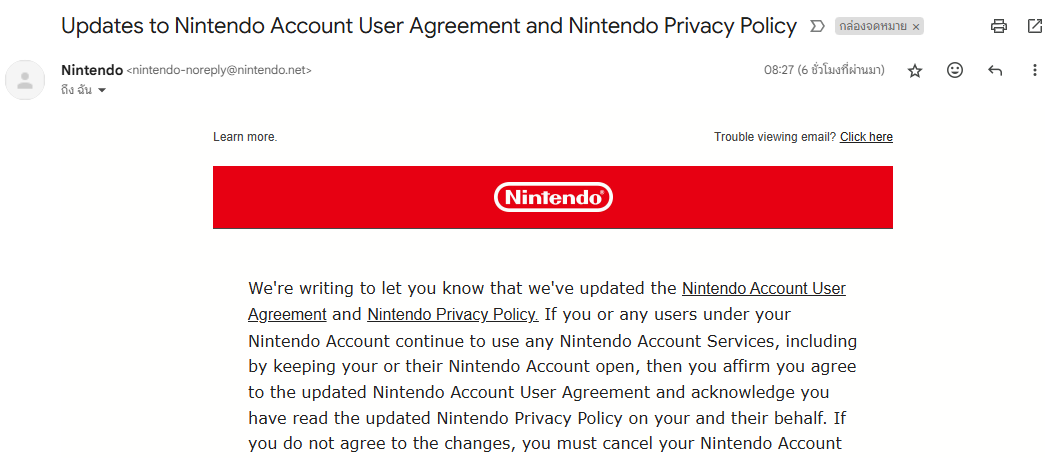Reply to the Nintendo message

coord(995,70)
